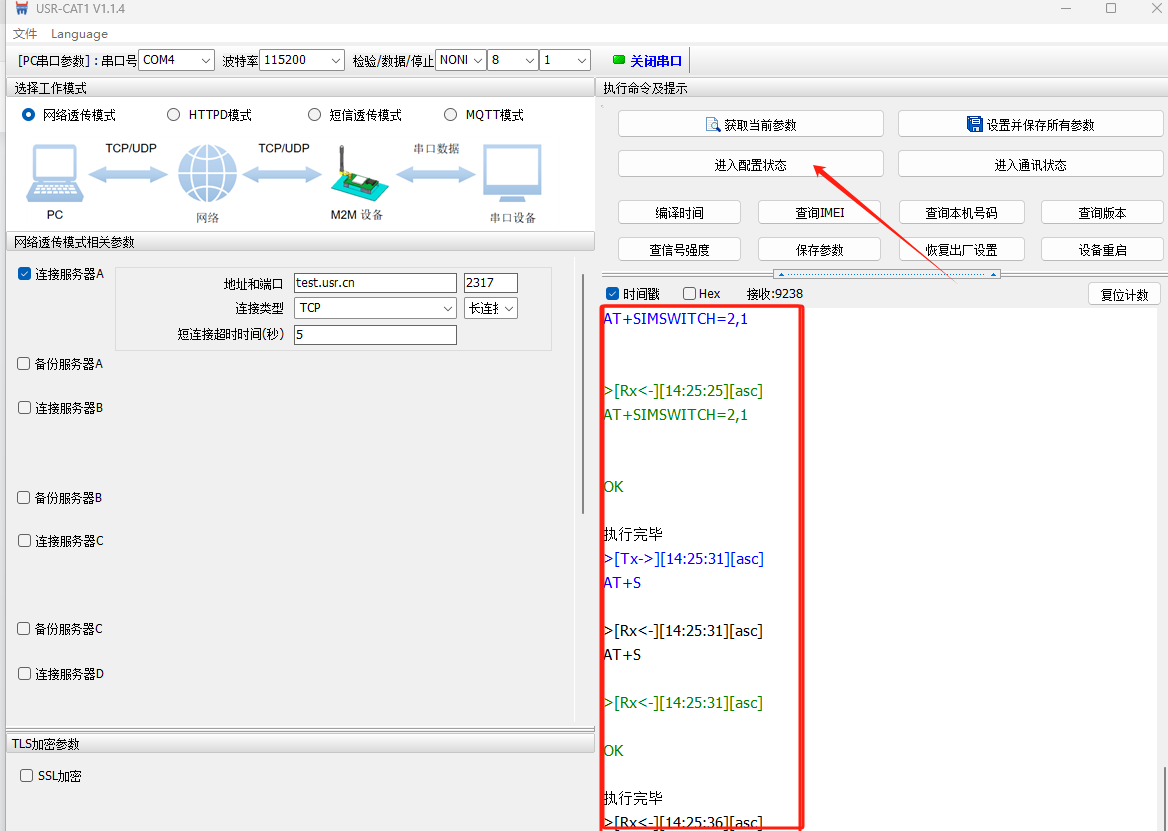Screen dimensions: 1168x831
Task: Toggle Hex display checkbox
Action: tap(689, 293)
